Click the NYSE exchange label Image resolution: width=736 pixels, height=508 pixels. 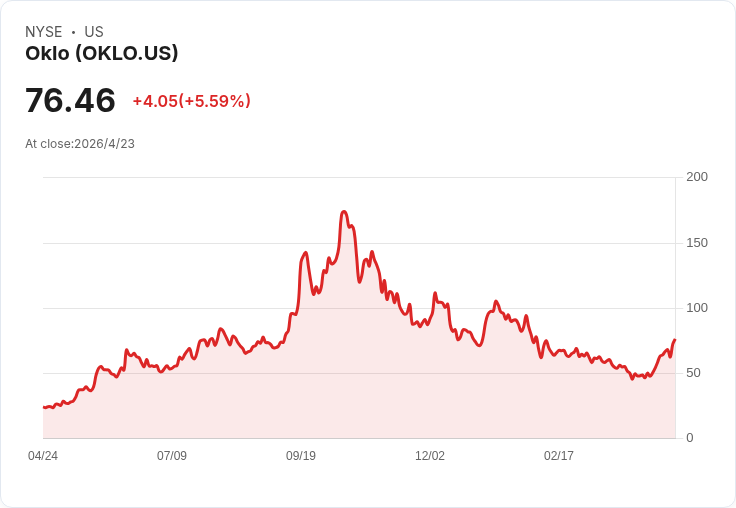(x=44, y=32)
